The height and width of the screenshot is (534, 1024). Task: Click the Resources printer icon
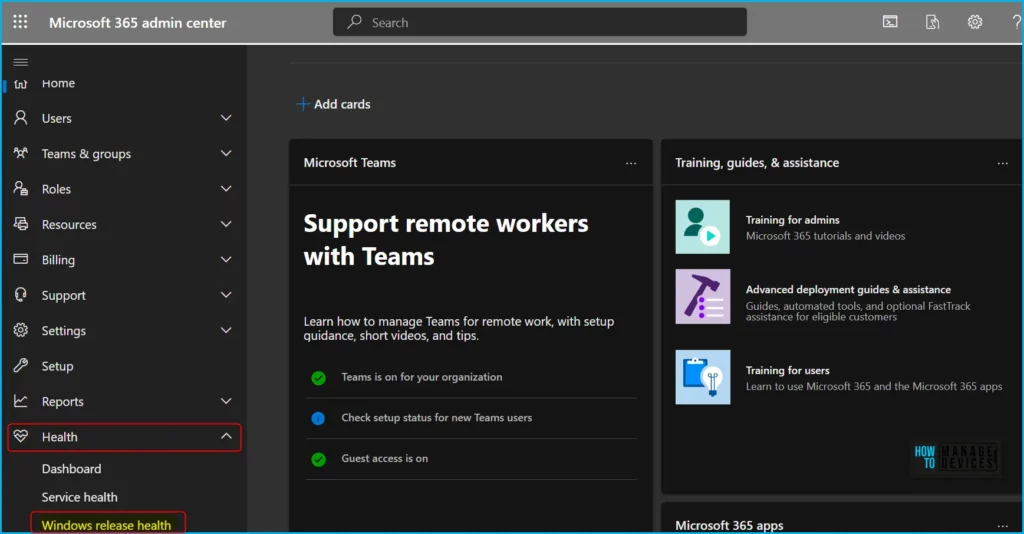click(21, 224)
